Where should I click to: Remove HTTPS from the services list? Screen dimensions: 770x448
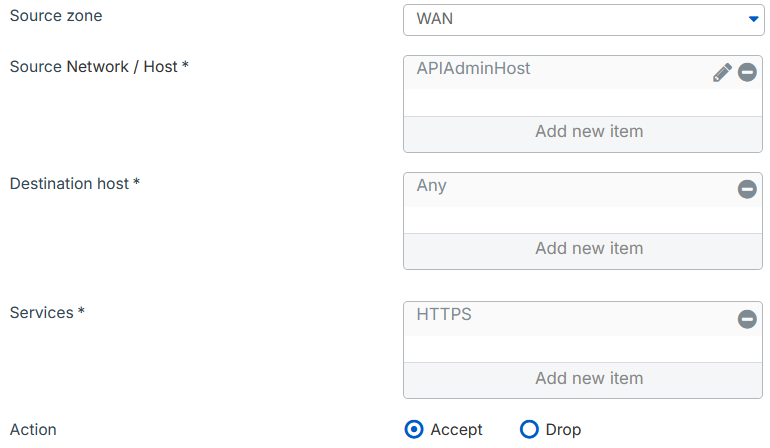click(747, 319)
